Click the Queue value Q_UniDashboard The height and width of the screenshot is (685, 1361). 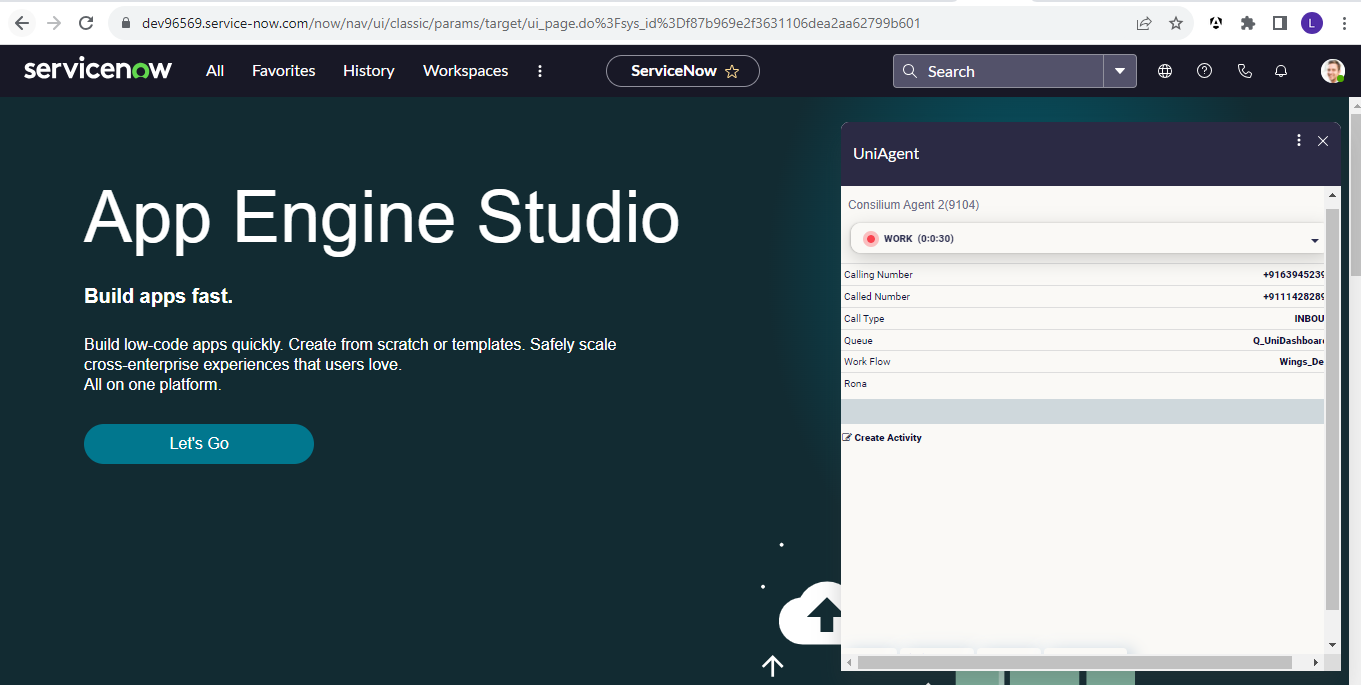(1289, 341)
